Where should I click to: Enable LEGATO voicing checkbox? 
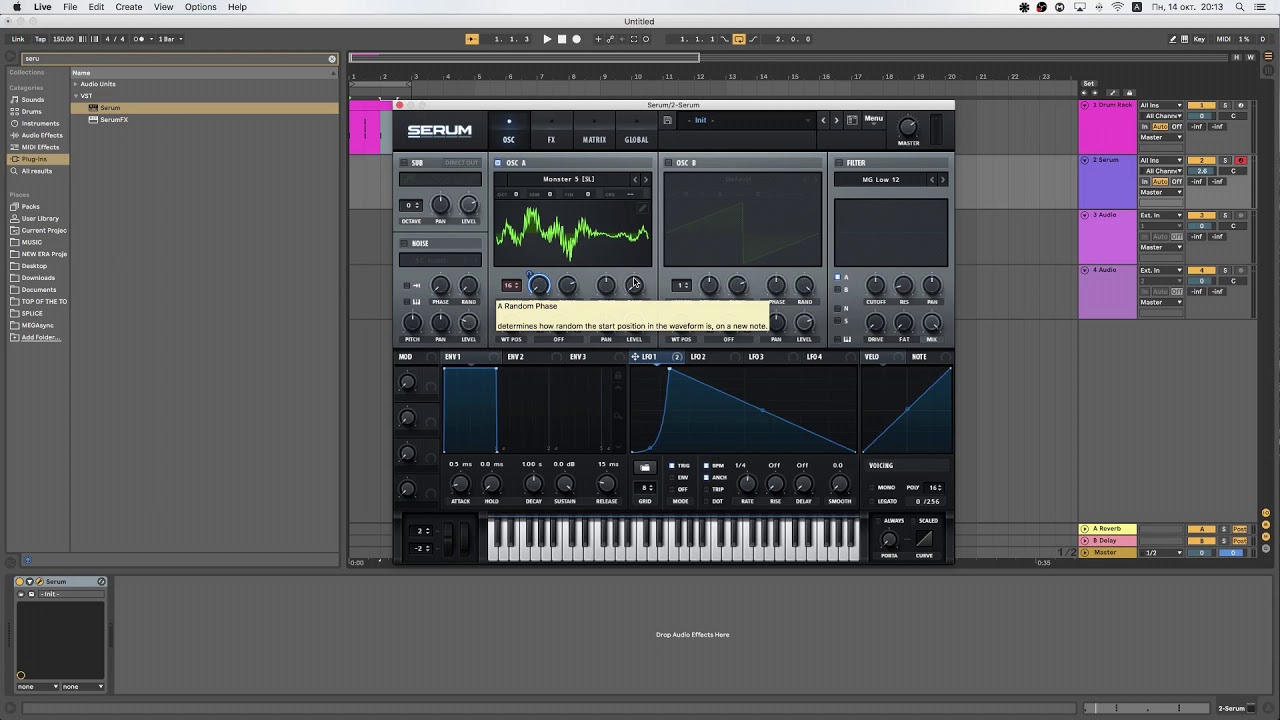click(x=871, y=501)
